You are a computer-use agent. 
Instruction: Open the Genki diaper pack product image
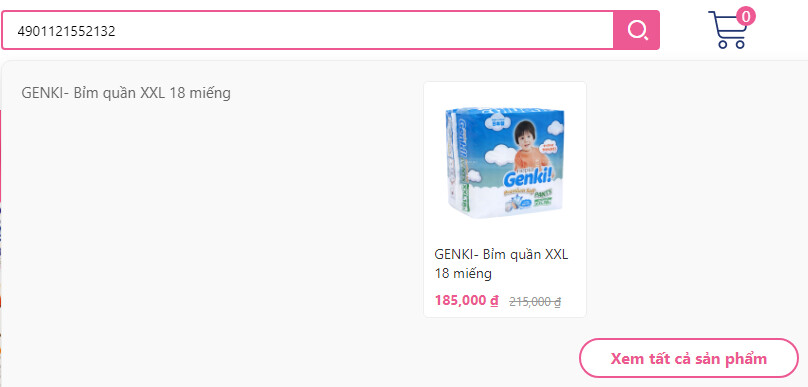click(504, 163)
